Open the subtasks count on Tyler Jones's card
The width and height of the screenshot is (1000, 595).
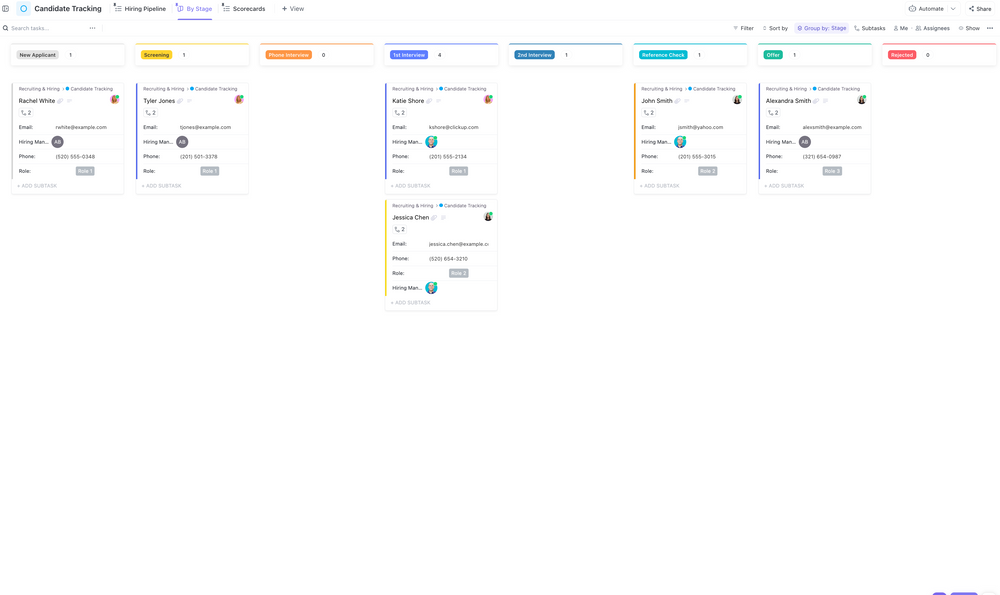(x=152, y=113)
